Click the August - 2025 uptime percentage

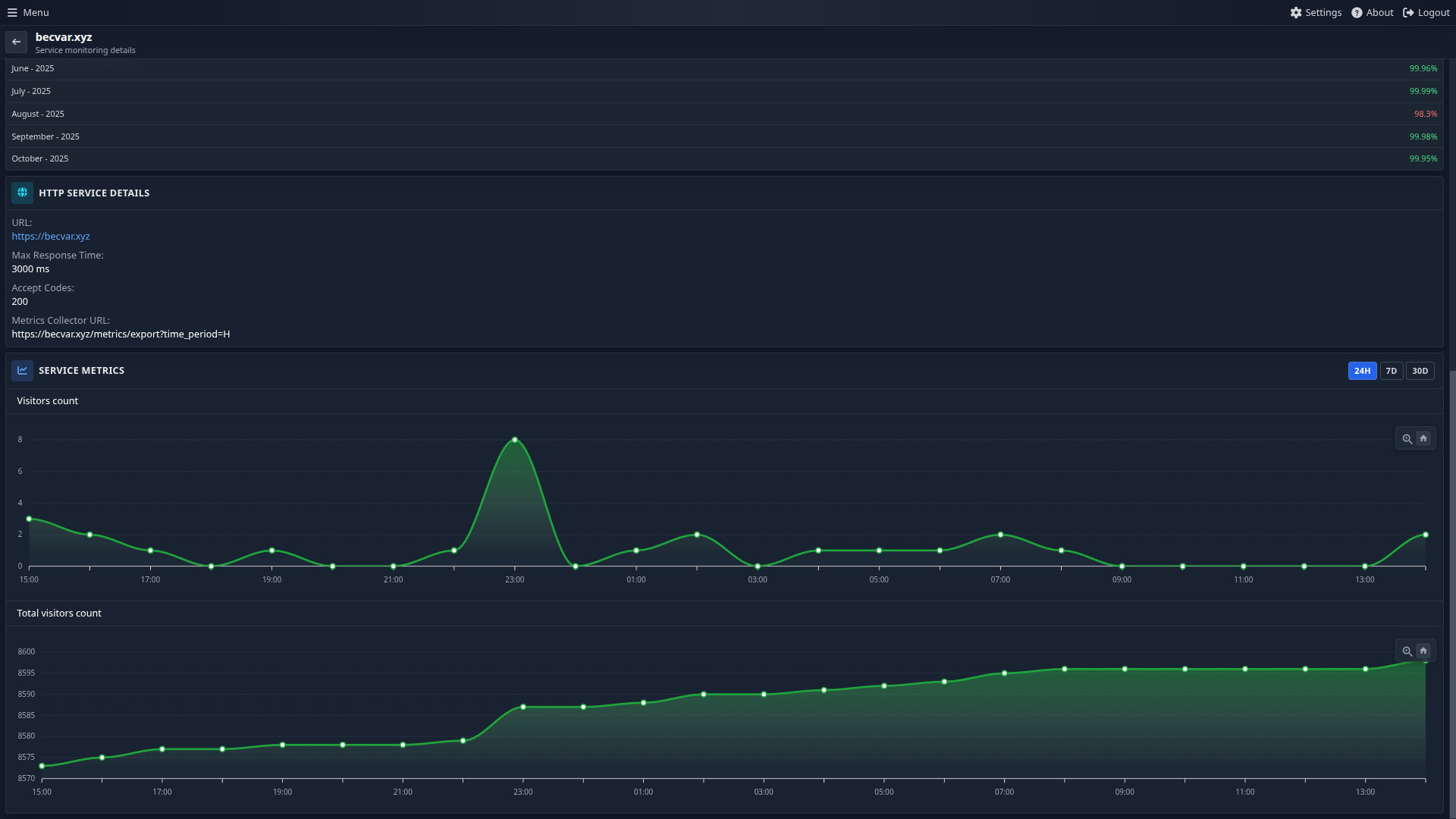pos(1425,114)
